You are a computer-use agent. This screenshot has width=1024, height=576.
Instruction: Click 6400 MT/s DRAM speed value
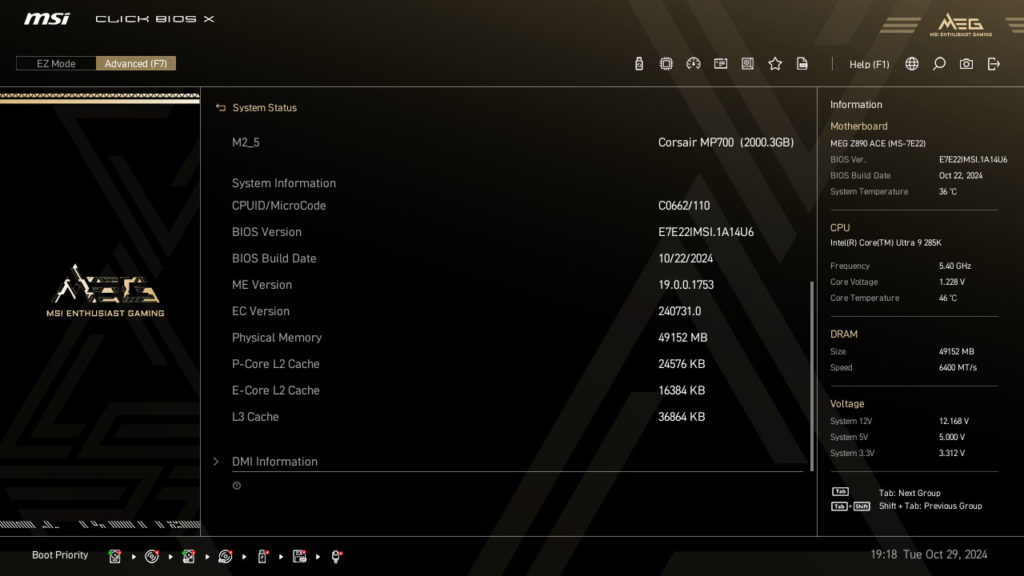(958, 368)
